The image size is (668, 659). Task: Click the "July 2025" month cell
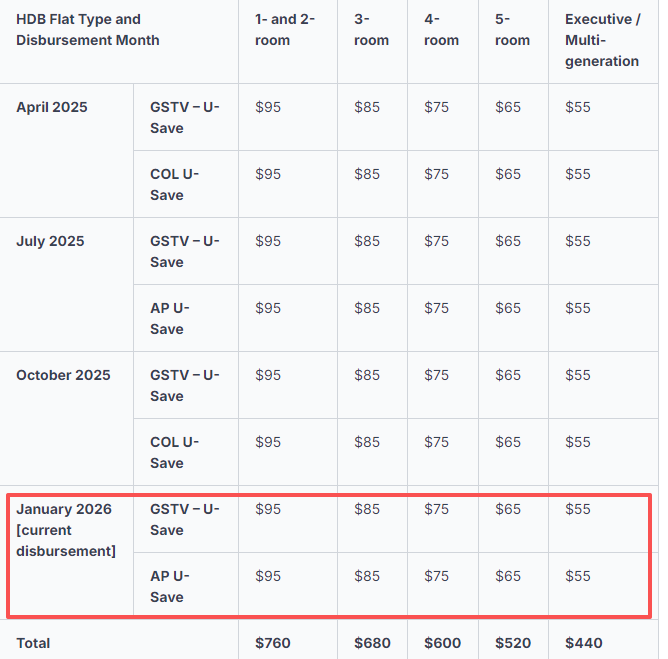(50, 241)
